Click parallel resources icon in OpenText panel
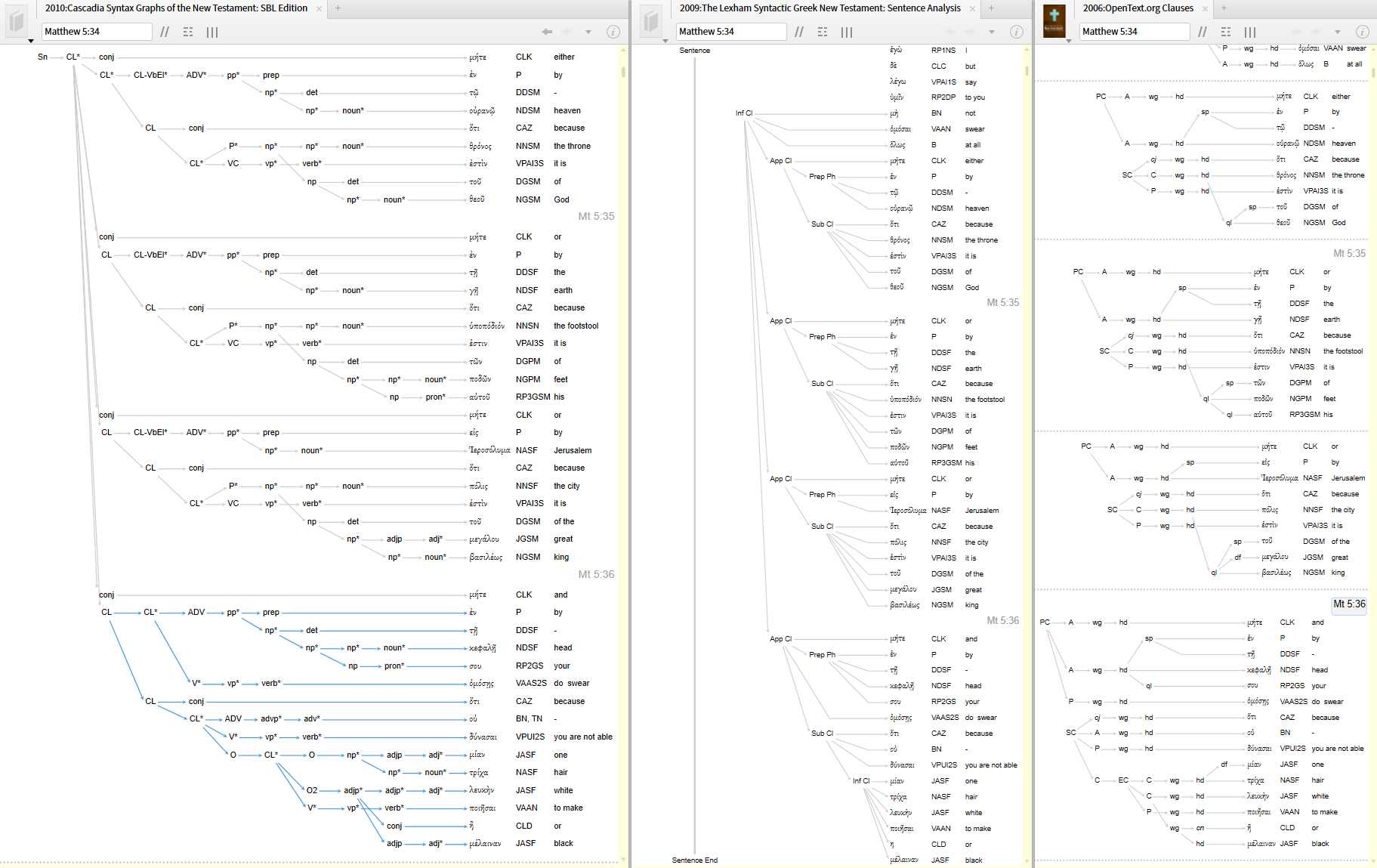1377x868 pixels. pos(1203,32)
